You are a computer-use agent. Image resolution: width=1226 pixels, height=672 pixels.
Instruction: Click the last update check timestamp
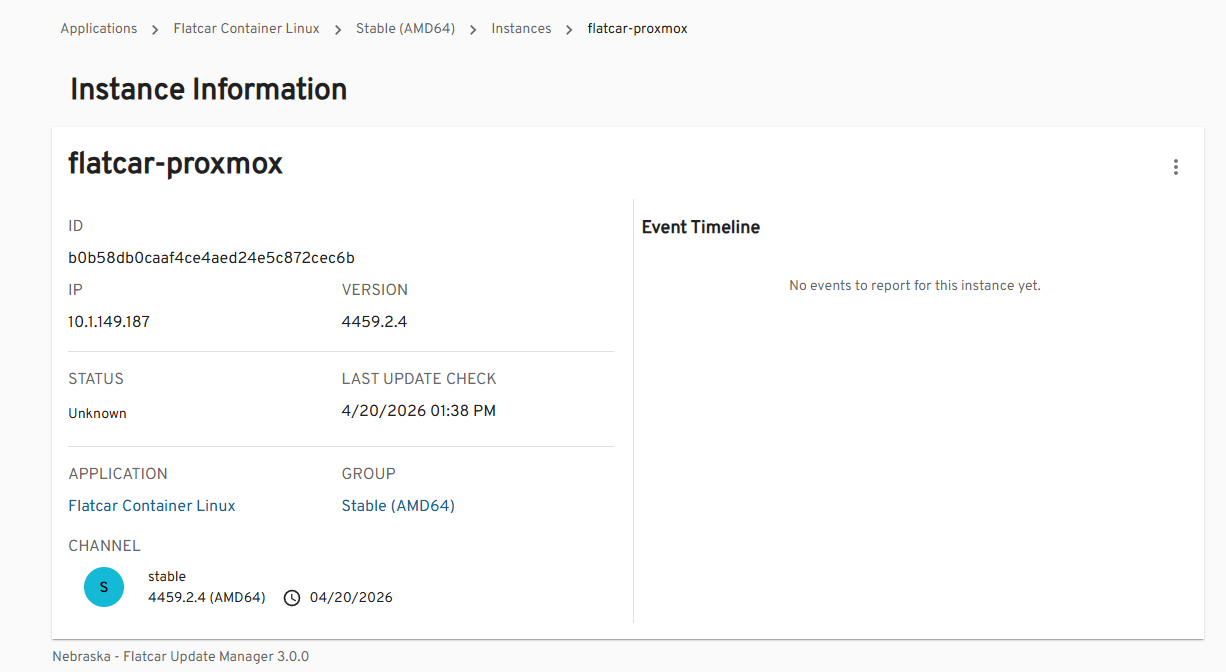pos(418,411)
